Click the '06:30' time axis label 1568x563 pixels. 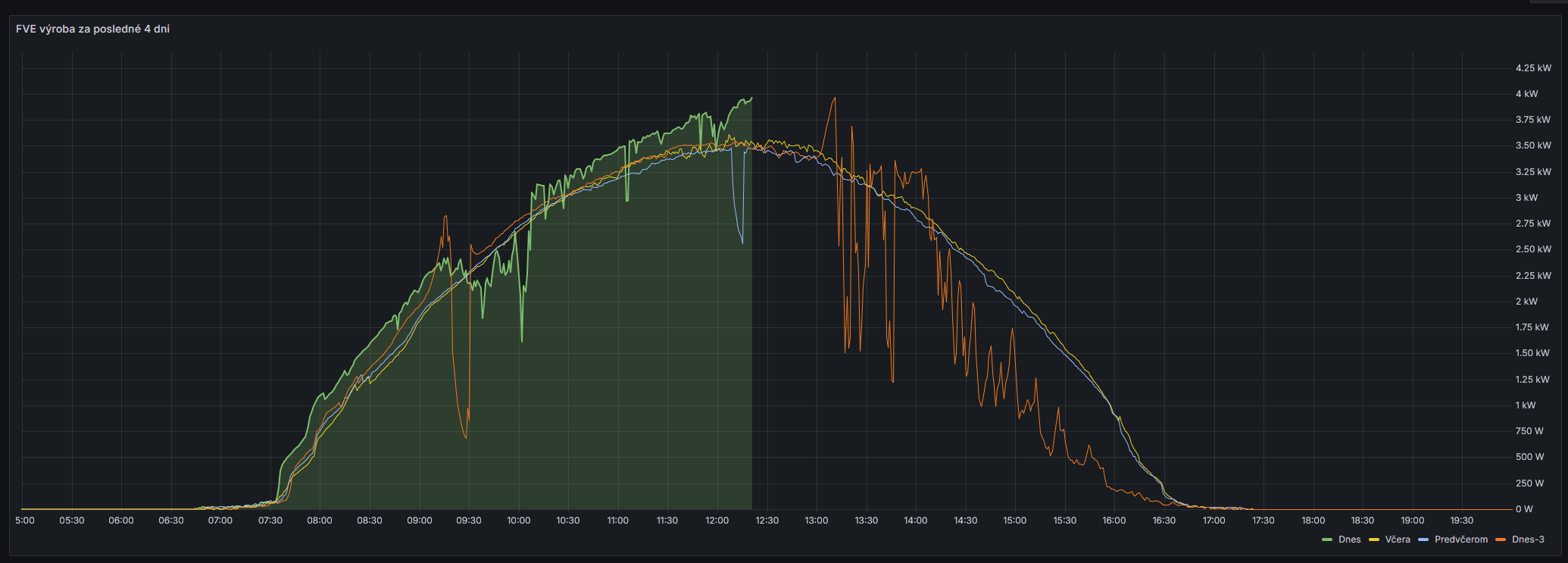click(x=171, y=521)
